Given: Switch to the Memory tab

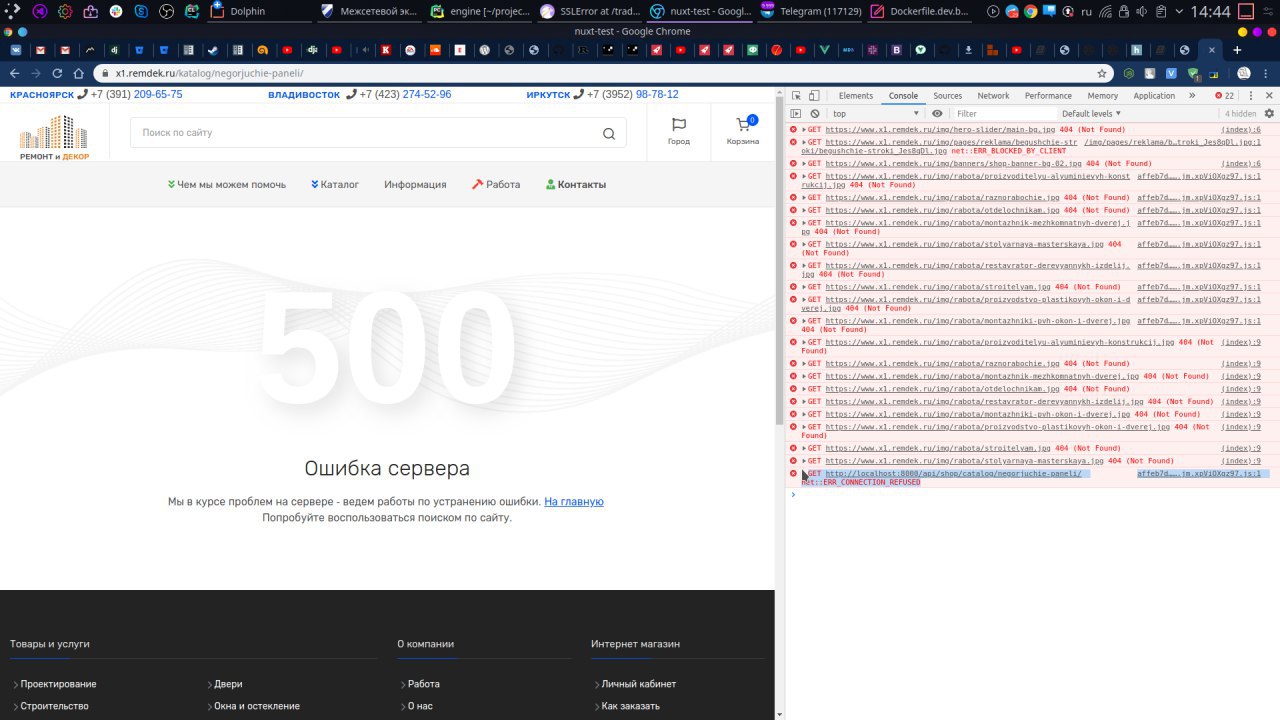Looking at the screenshot, I should point(1103,96).
